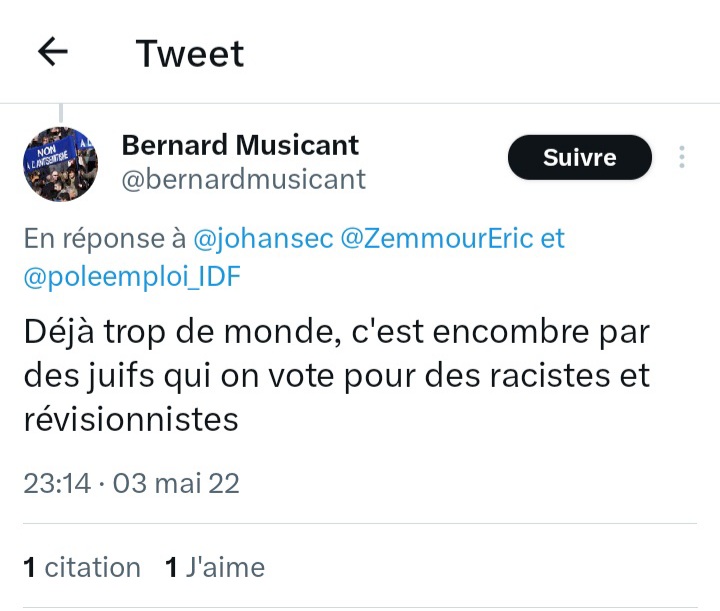720x611 pixels.
Task: Click the Suivre follow button
Action: [x=579, y=158]
